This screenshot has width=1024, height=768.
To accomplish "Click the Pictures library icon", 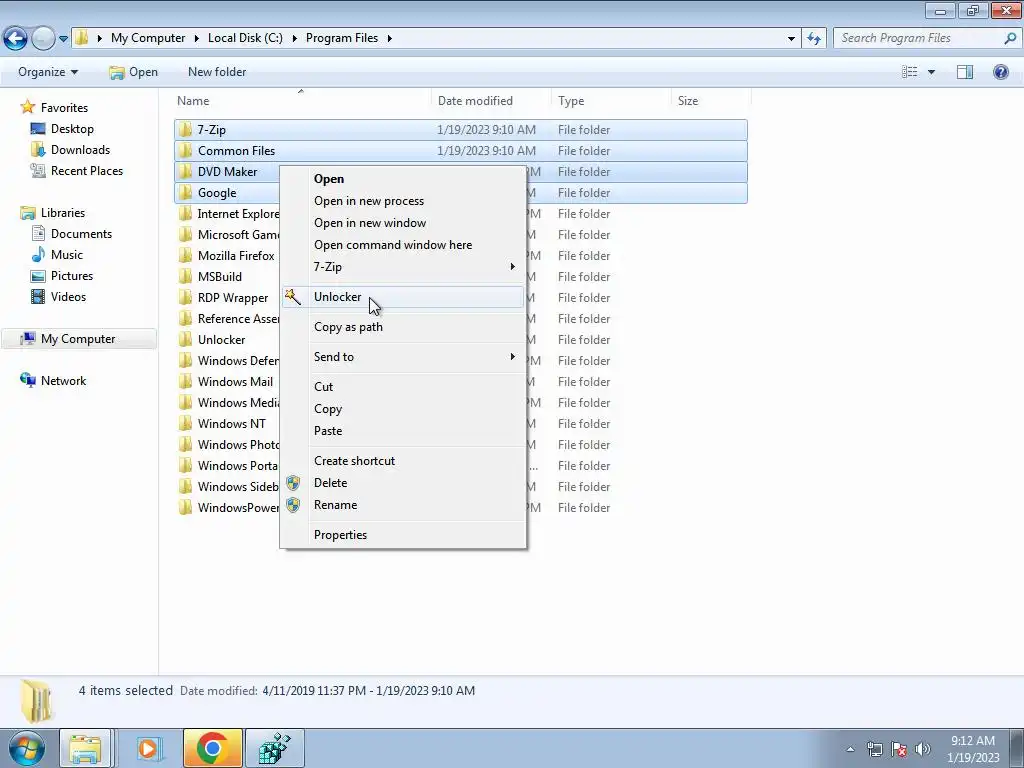I will 39,276.
